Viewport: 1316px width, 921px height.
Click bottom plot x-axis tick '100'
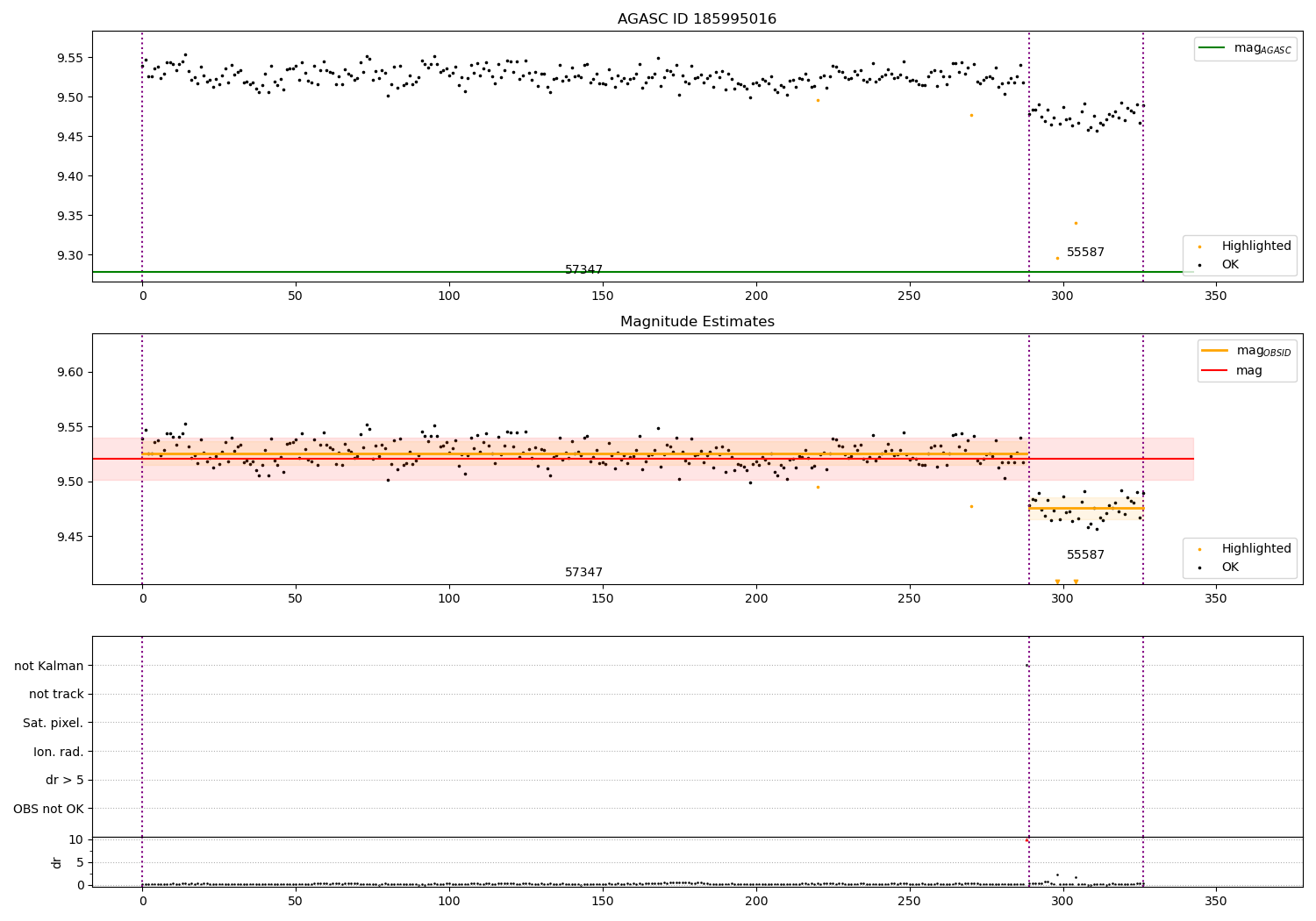pos(449,901)
